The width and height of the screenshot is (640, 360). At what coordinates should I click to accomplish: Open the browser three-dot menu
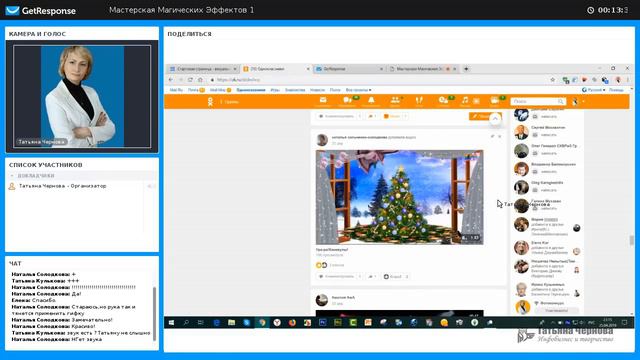[x=628, y=80]
